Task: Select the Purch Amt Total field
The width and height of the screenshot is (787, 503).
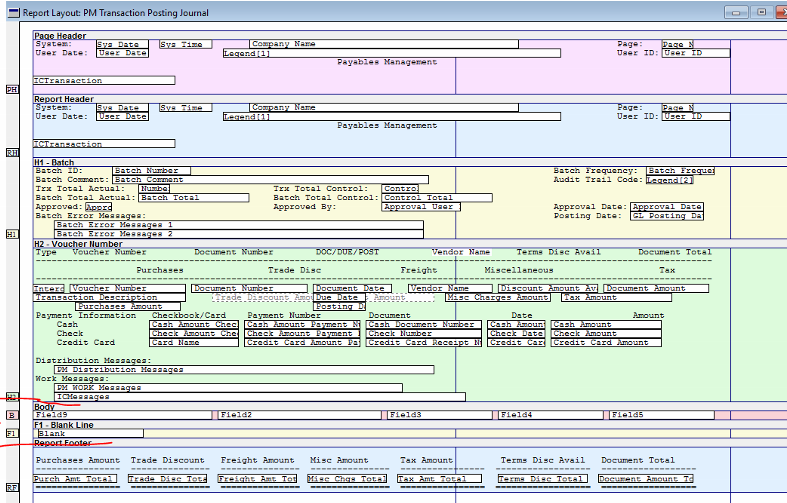Action: 75,479
